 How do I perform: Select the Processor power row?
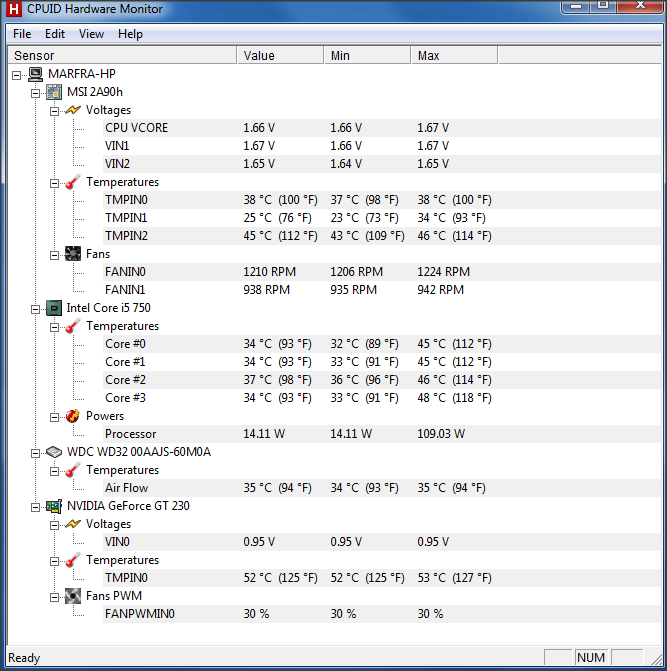tap(382, 434)
